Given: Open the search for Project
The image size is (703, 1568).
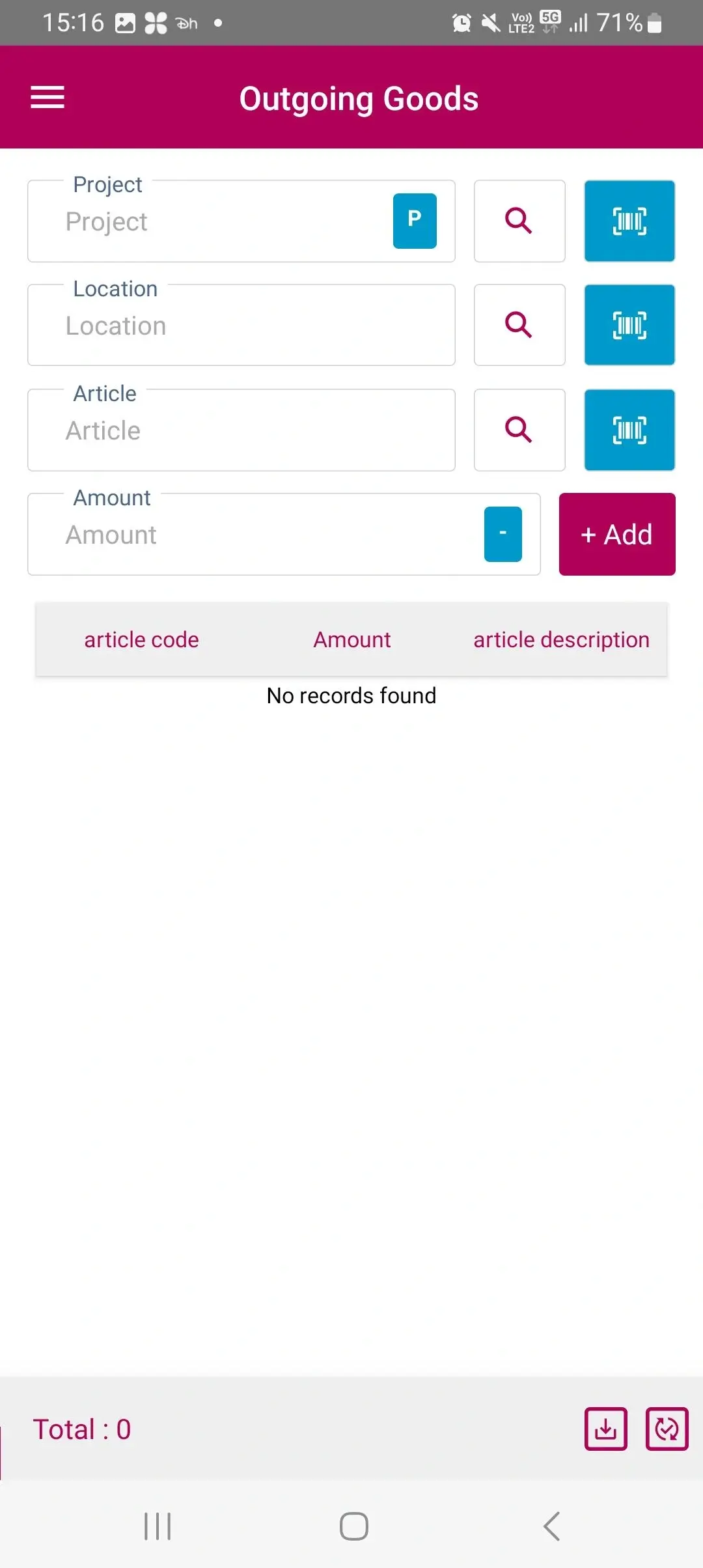Looking at the screenshot, I should click(x=519, y=221).
